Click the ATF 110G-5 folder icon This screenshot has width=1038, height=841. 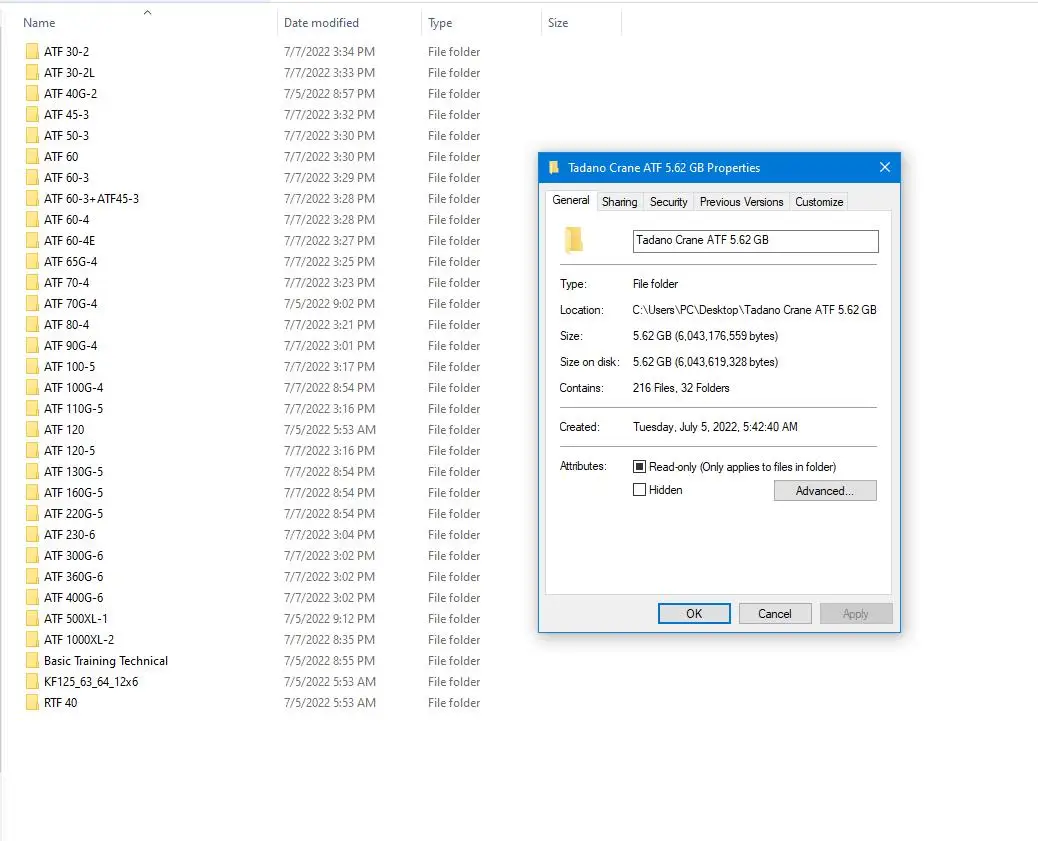tap(32, 409)
